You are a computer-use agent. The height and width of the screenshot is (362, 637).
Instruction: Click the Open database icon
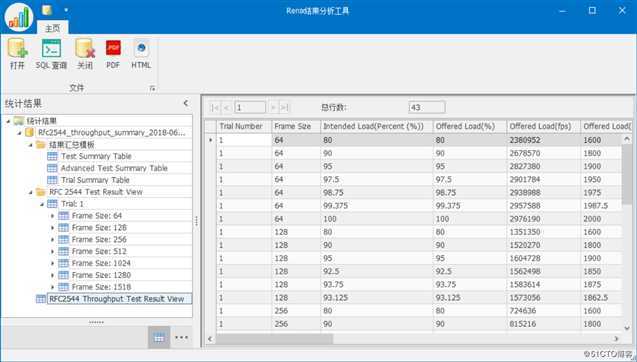pyautogui.click(x=17, y=54)
